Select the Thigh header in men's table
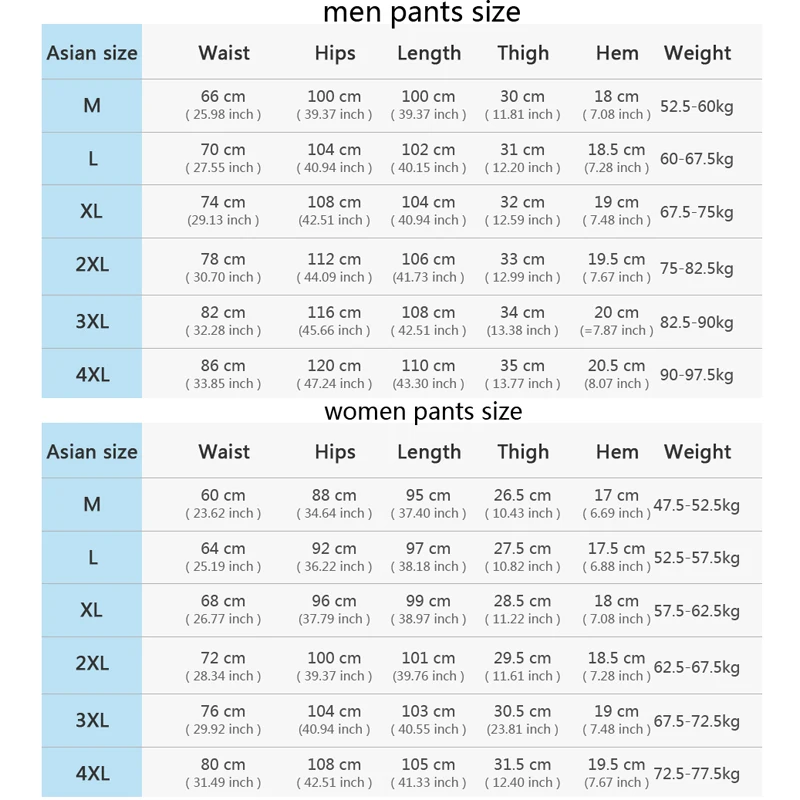The image size is (800, 800). click(523, 53)
